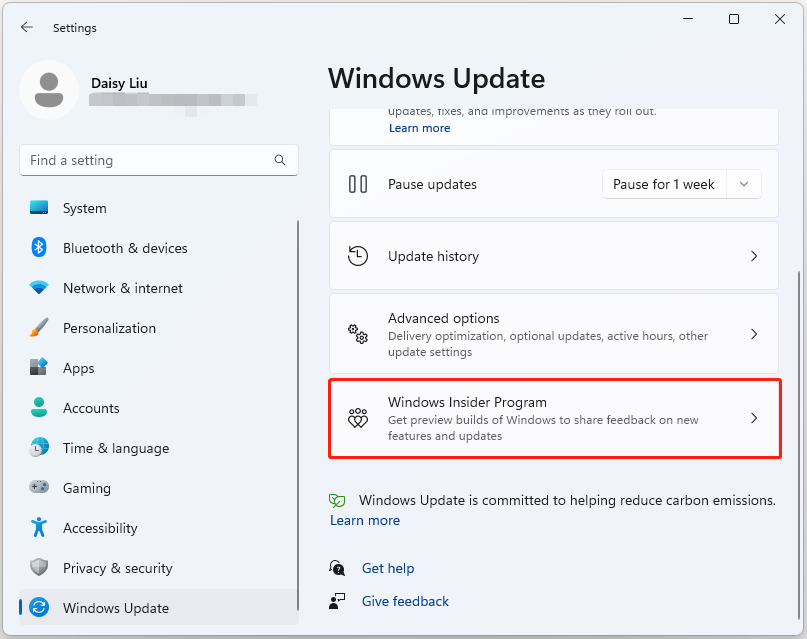
Task: Click Give feedback
Action: (x=404, y=601)
